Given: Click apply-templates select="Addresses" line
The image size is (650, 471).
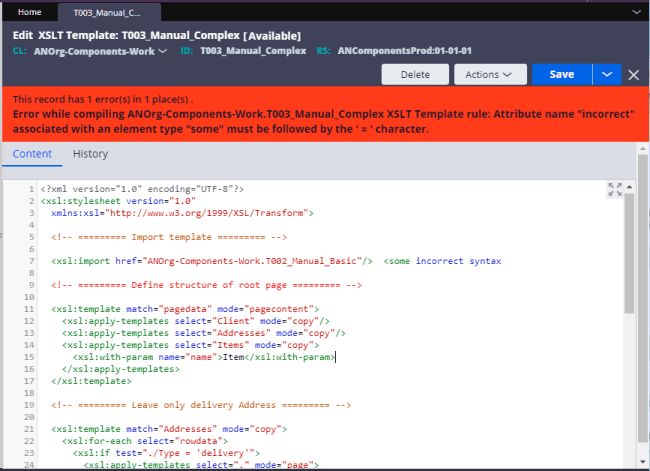Looking at the screenshot, I should point(204,333).
